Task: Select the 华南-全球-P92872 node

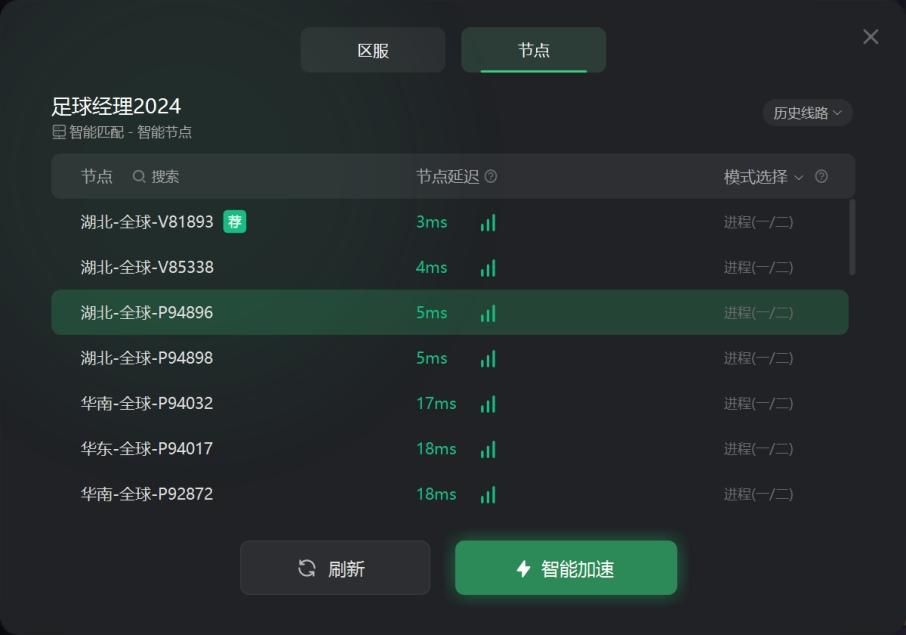Action: pos(147,494)
